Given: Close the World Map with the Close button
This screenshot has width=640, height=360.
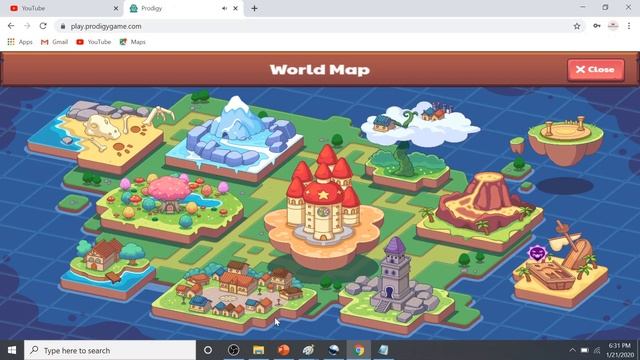Looking at the screenshot, I should click(x=596, y=70).
